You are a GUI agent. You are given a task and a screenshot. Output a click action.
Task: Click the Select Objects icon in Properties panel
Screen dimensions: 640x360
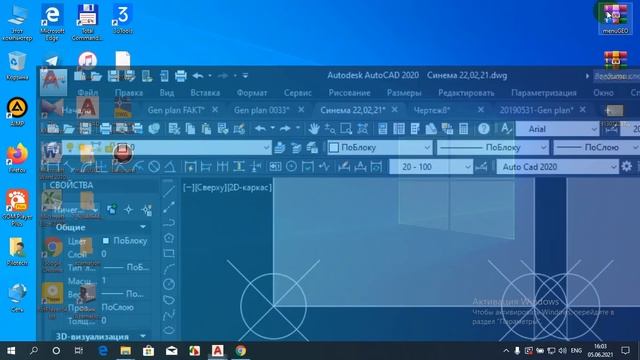pos(129,210)
